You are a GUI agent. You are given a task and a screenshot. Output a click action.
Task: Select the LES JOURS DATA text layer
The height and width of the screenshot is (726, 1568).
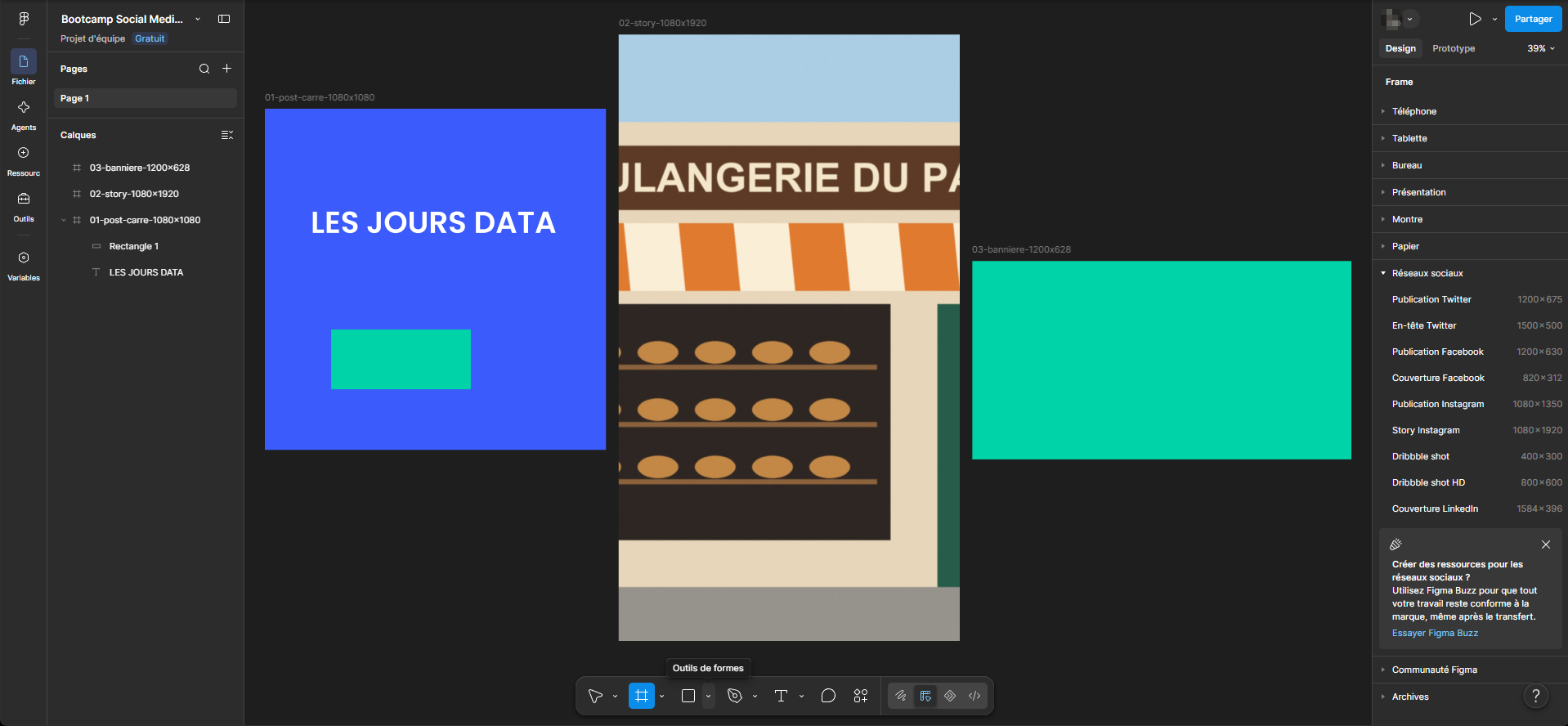click(x=146, y=272)
